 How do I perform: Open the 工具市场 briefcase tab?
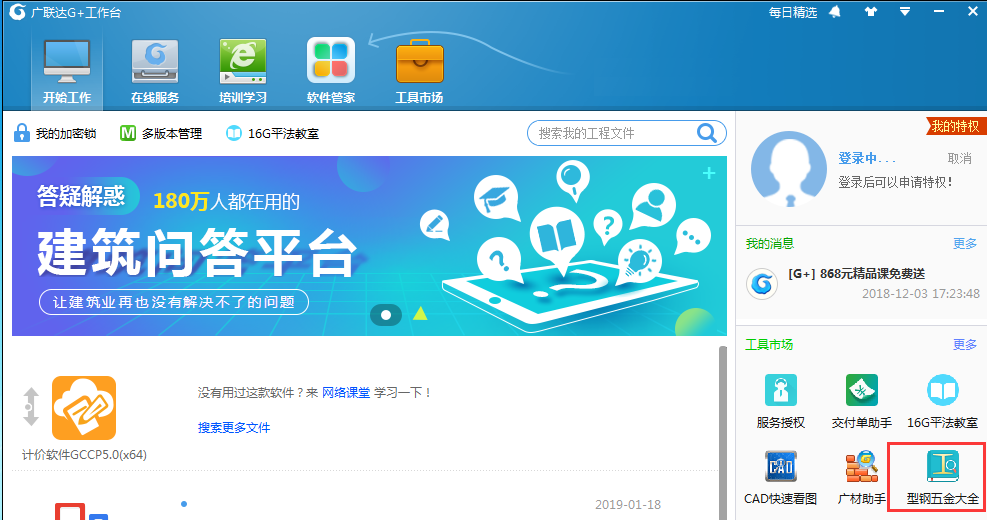click(419, 71)
